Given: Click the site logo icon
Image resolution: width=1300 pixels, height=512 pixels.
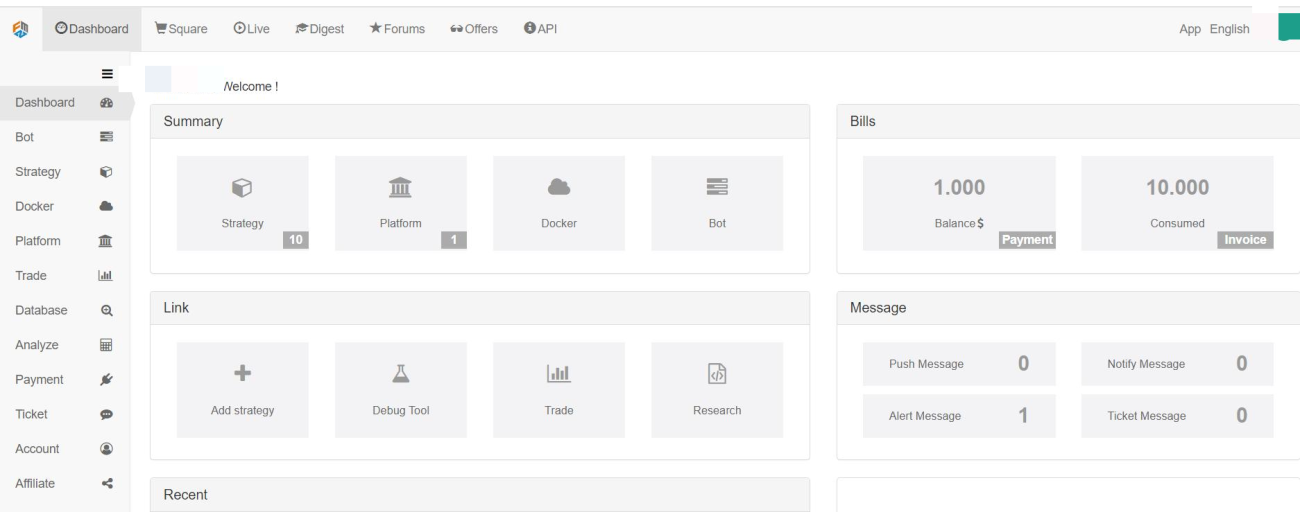Looking at the screenshot, I should click(18, 29).
